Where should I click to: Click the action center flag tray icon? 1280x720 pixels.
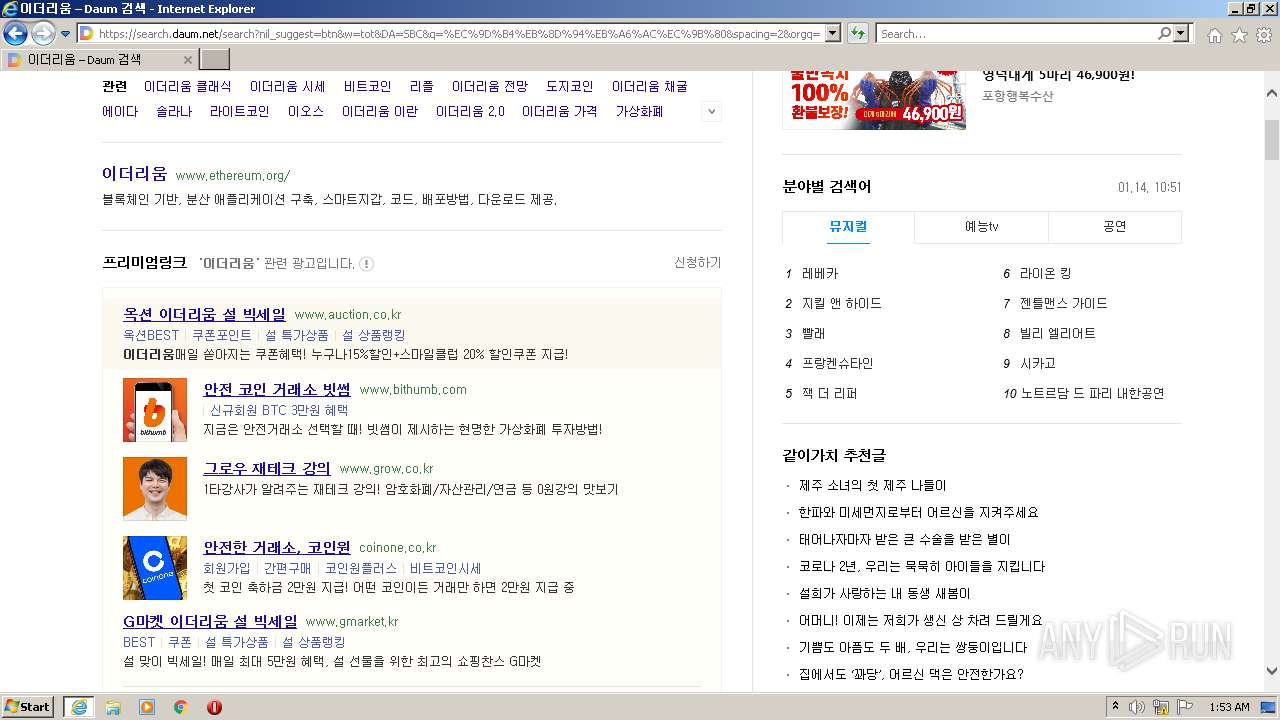point(1185,707)
